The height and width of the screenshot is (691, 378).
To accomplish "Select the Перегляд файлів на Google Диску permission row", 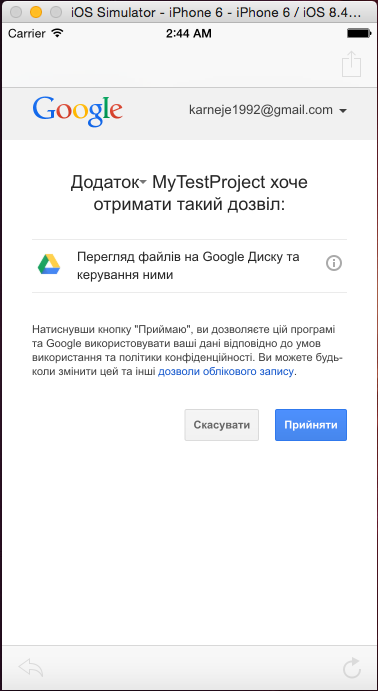I will coord(189,266).
